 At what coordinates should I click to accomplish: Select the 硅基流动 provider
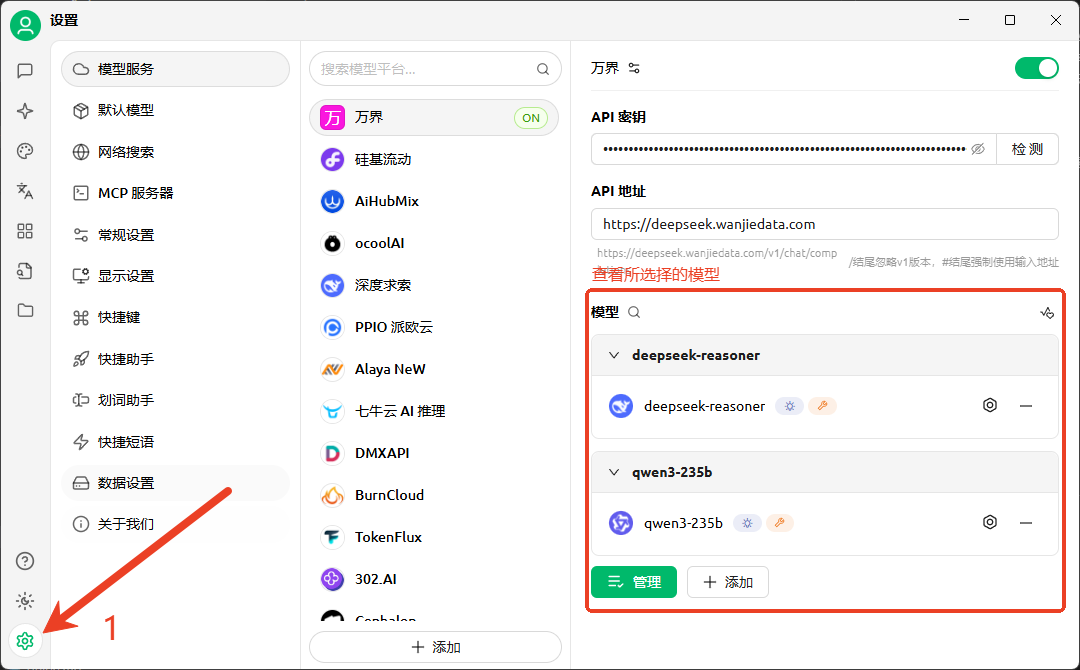point(434,160)
